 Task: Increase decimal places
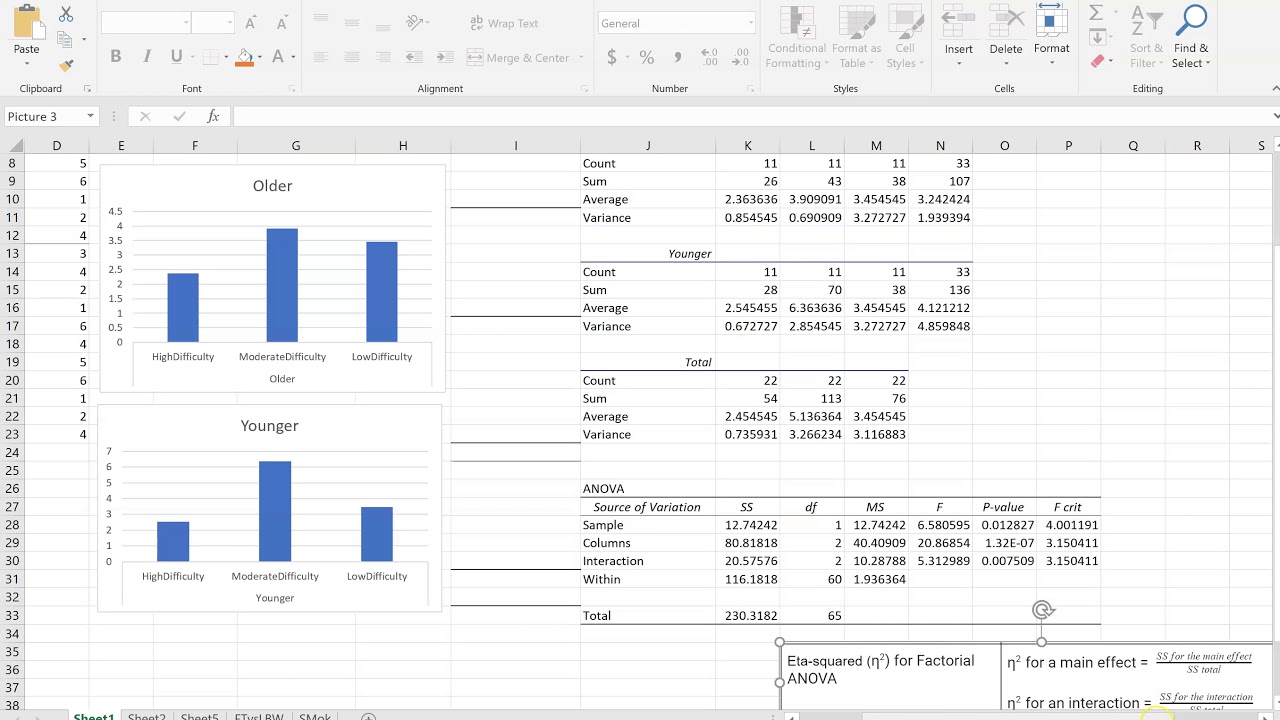coord(710,57)
